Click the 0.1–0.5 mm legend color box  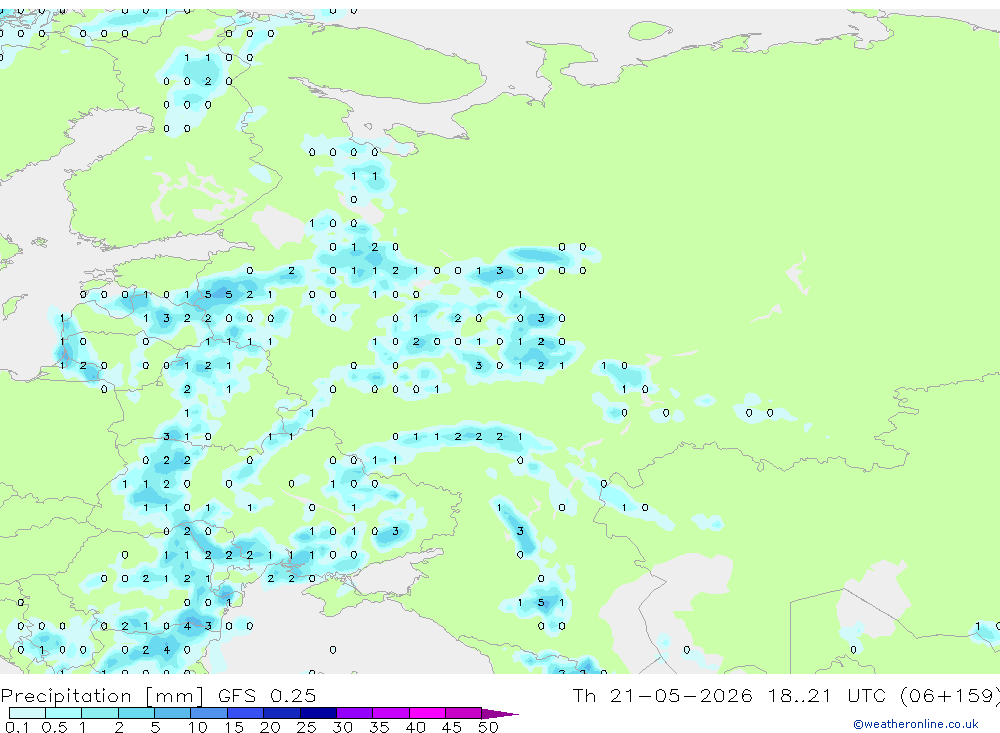(27, 713)
